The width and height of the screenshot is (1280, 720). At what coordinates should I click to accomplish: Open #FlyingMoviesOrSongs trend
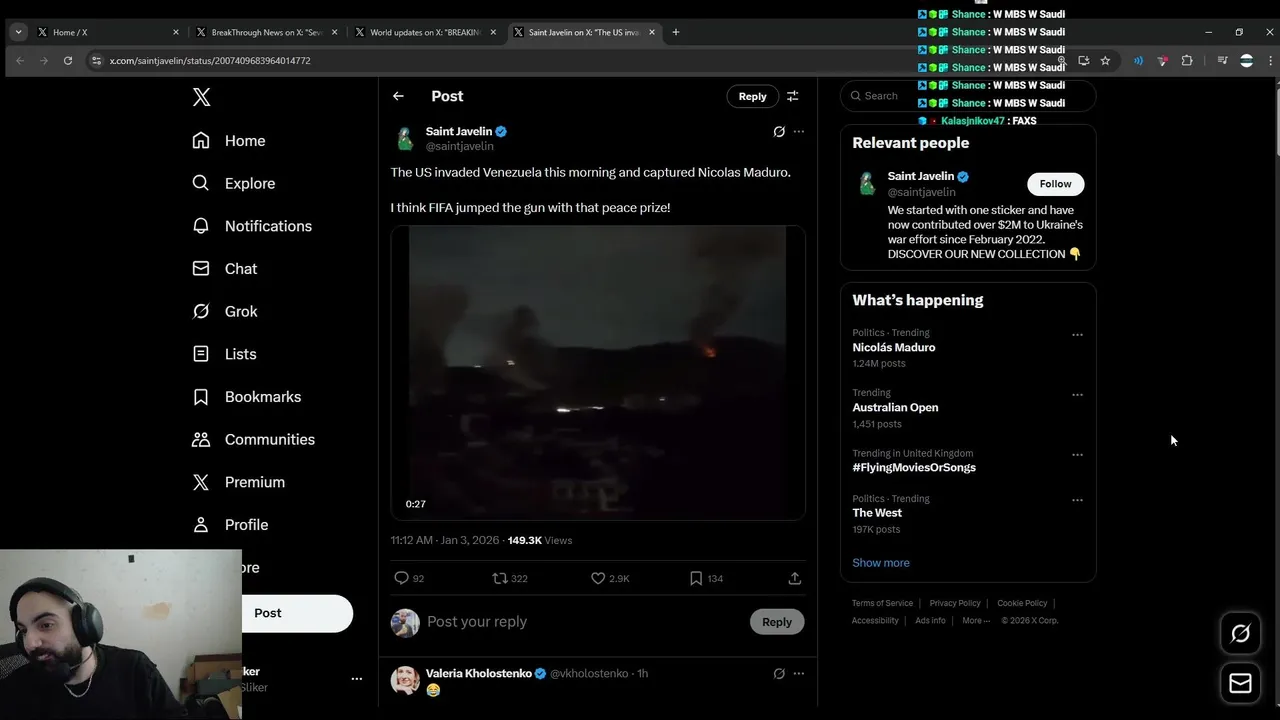point(914,468)
